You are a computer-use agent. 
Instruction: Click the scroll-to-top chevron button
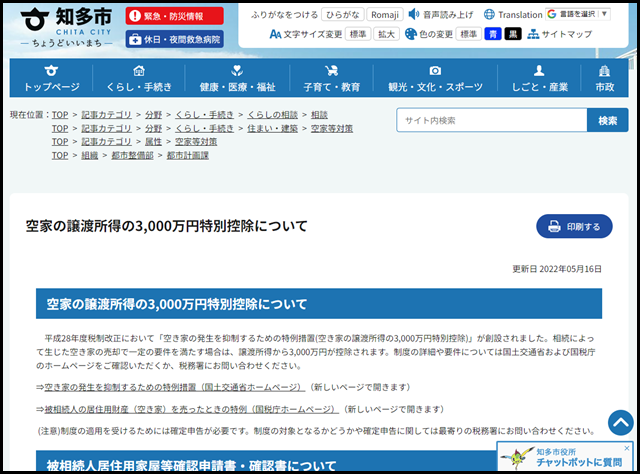(620, 423)
